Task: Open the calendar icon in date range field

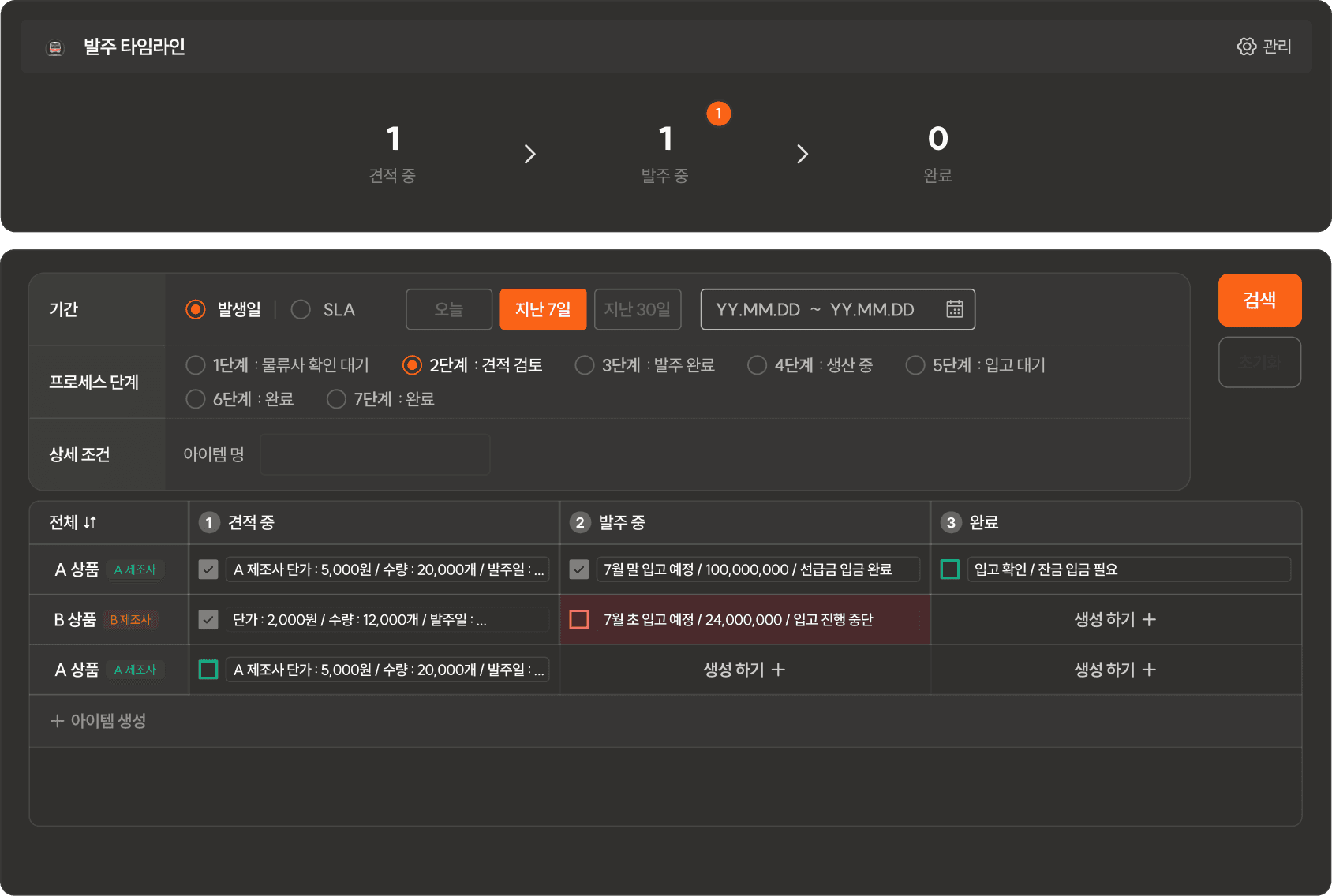Action: (955, 309)
